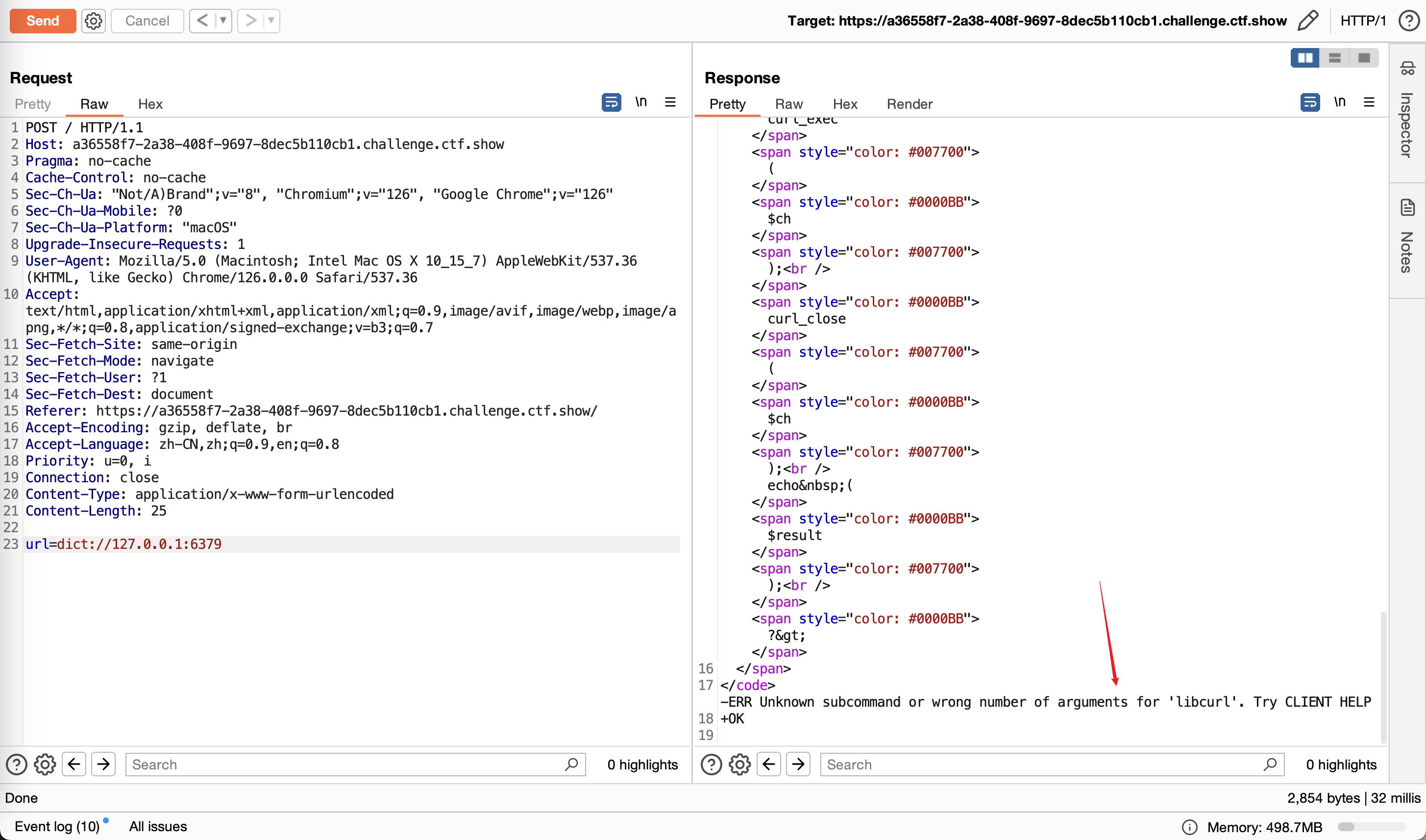The height and width of the screenshot is (840, 1426).
Task: Open the Event log (10)
Action: pyautogui.click(x=57, y=826)
